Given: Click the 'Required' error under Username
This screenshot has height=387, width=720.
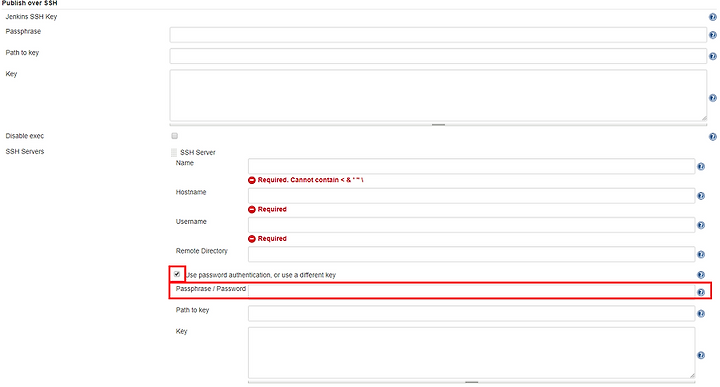Looking at the screenshot, I should click(x=272, y=239).
